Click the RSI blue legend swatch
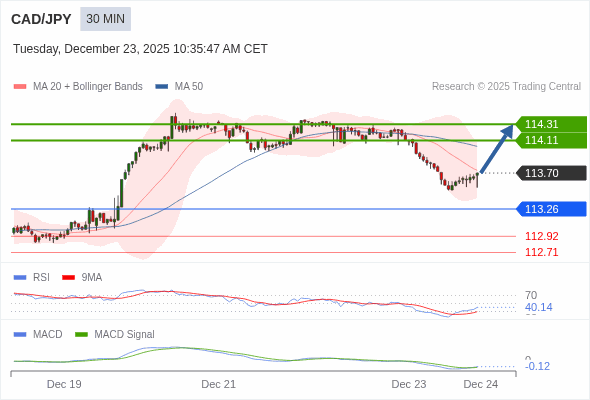Screen dimensions: 590x400 tap(20, 278)
